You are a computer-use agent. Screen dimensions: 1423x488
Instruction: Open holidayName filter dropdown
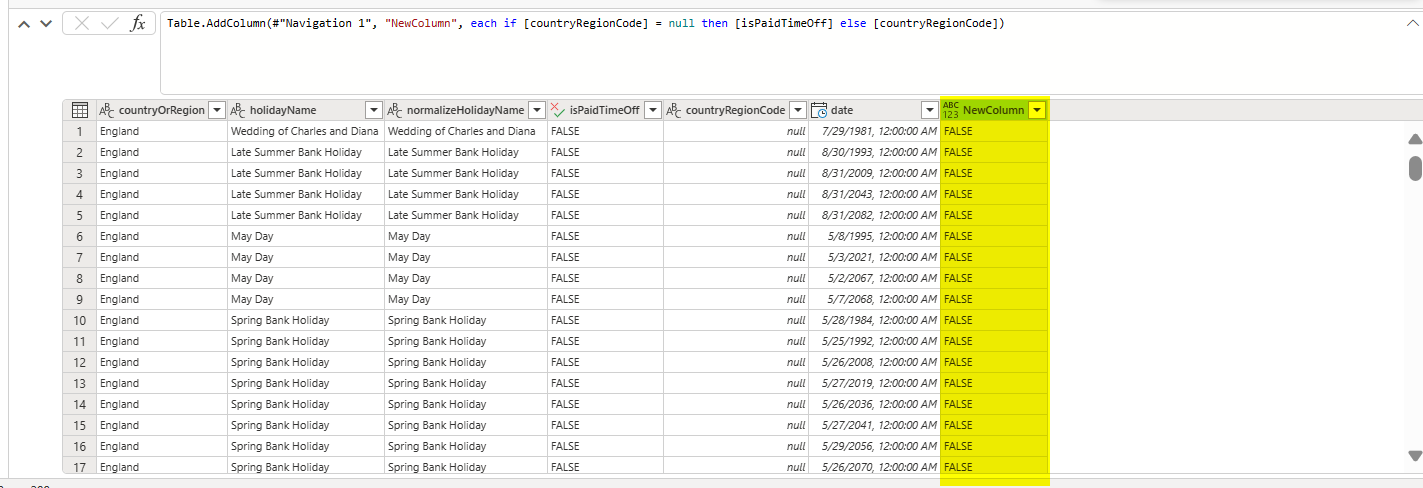click(374, 110)
